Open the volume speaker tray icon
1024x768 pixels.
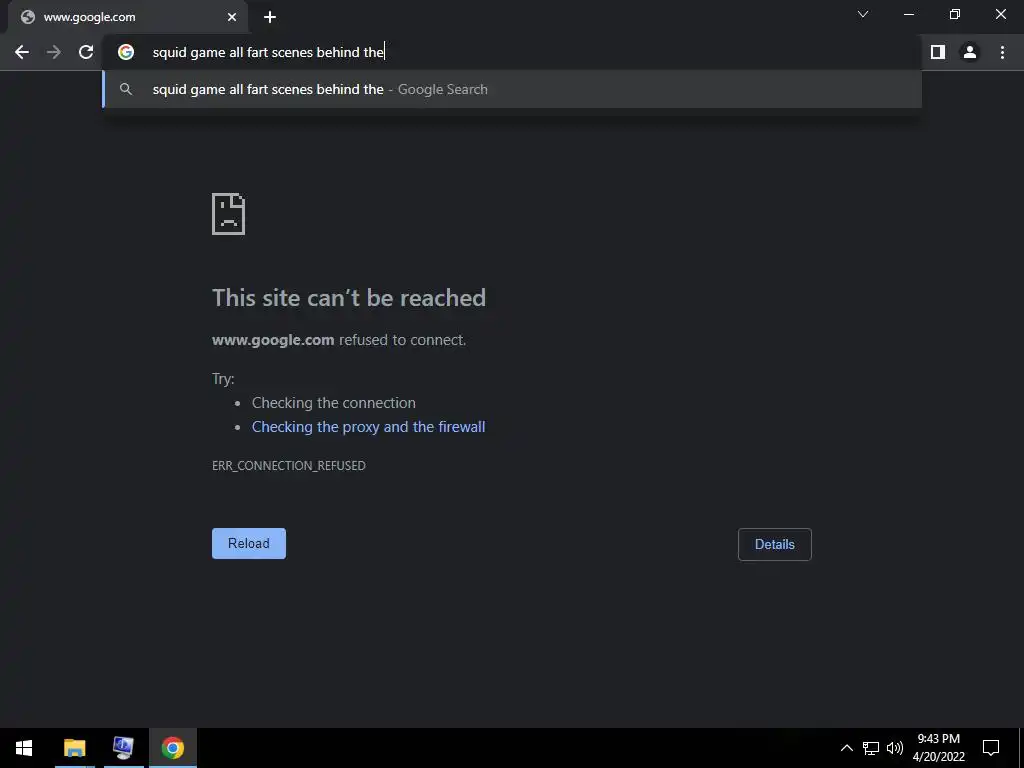coord(895,748)
